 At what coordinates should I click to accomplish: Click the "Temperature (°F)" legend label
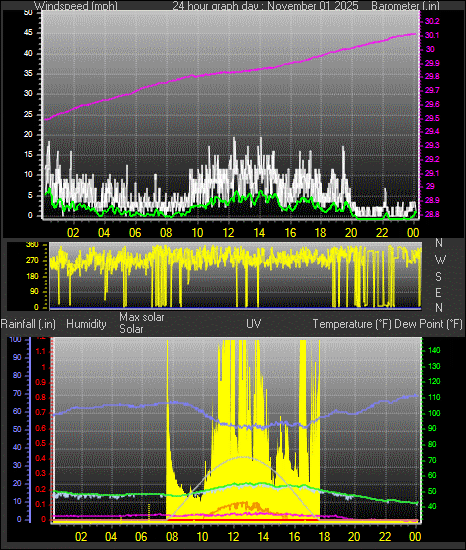352,324
